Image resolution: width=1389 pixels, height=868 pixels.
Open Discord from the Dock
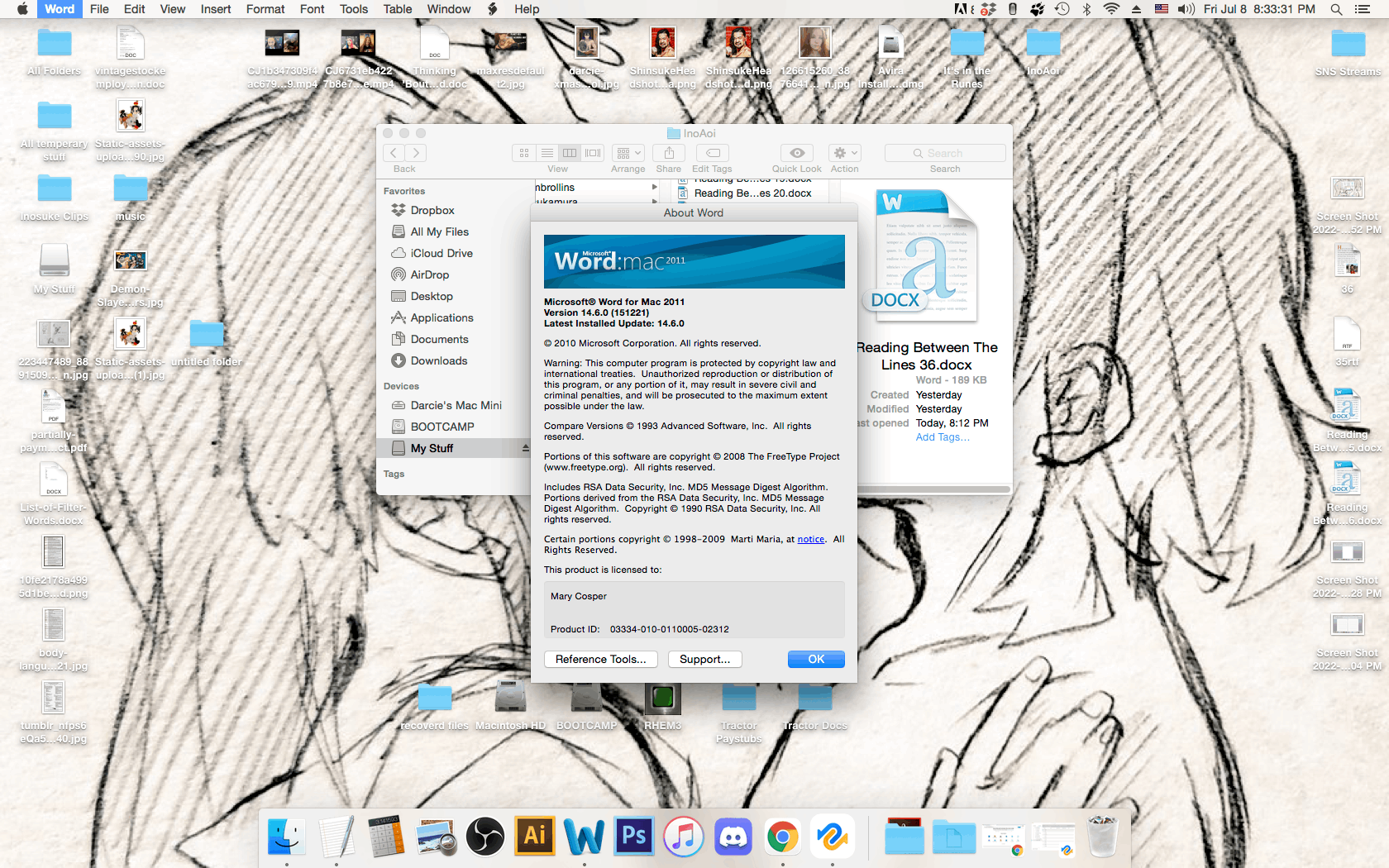(733, 837)
